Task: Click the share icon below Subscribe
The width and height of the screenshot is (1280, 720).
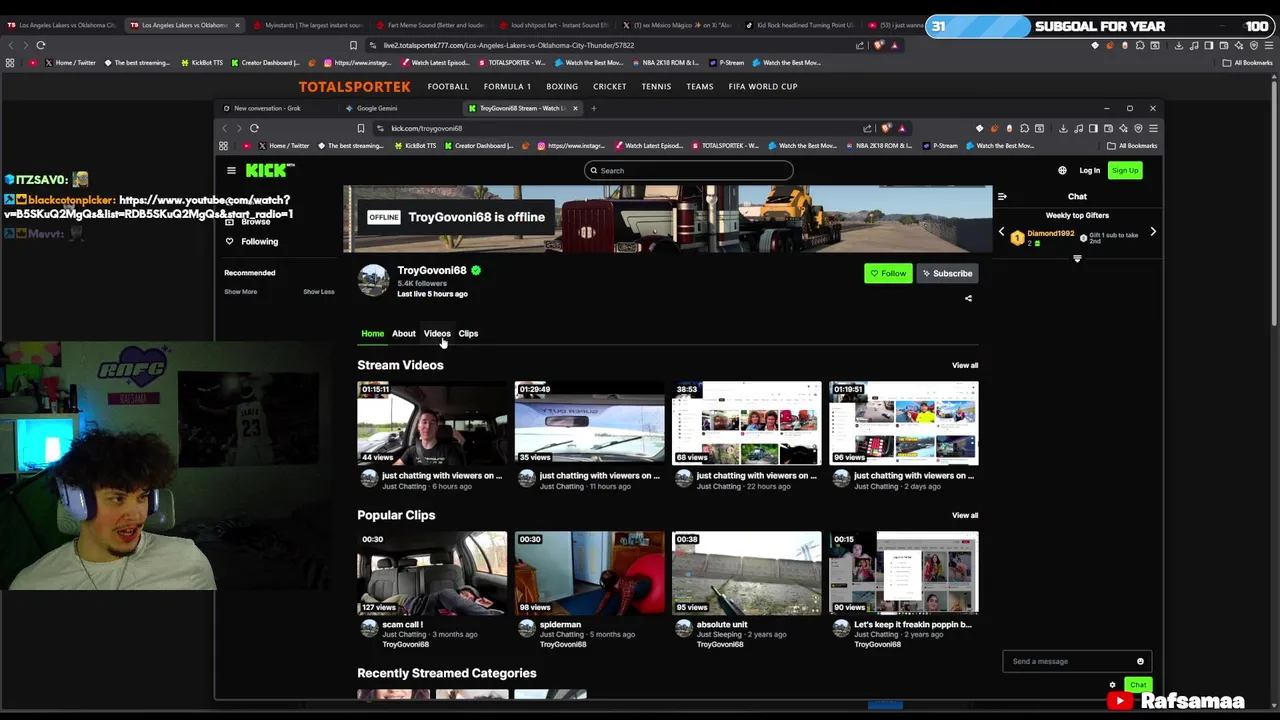Action: pyautogui.click(x=968, y=298)
